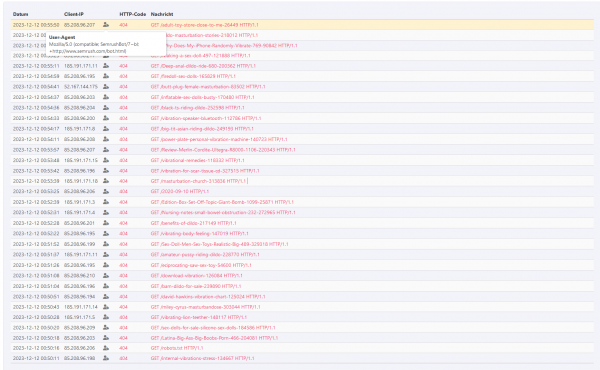
Task: Click user-agent icon in the 00:52:39 row
Action: (106, 202)
